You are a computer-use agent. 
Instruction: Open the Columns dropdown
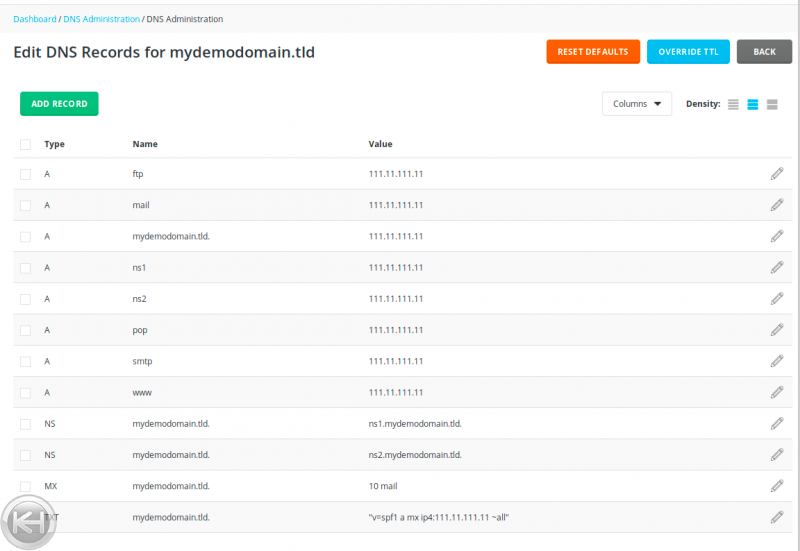tap(637, 104)
